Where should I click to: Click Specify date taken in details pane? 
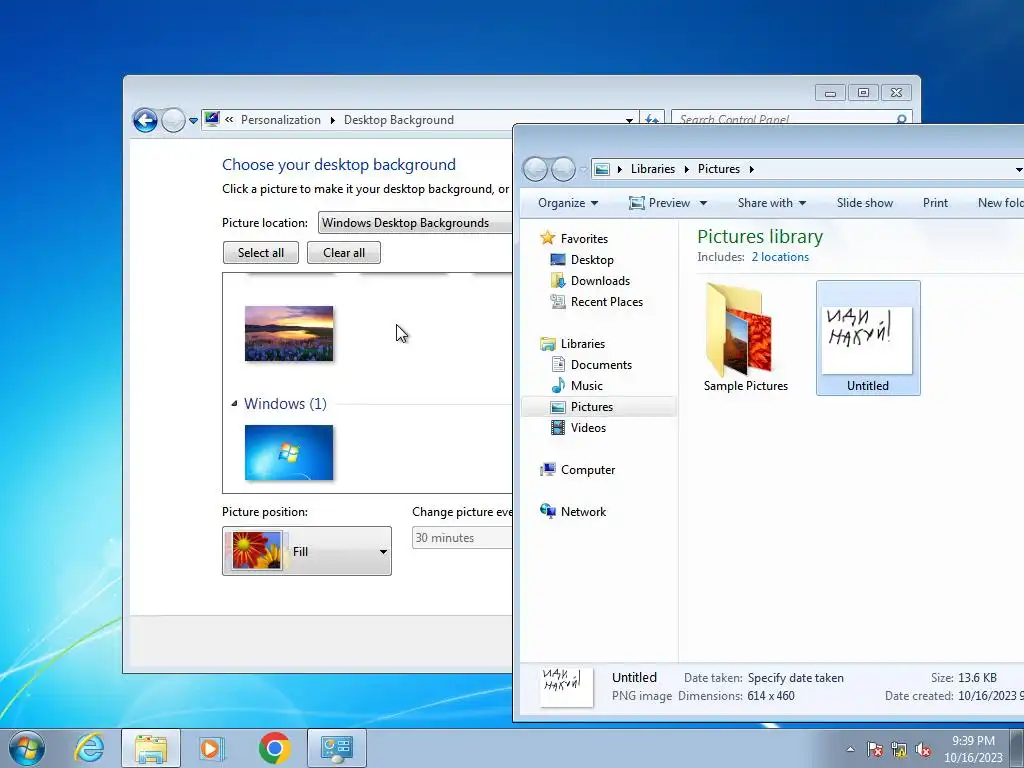[795, 678]
